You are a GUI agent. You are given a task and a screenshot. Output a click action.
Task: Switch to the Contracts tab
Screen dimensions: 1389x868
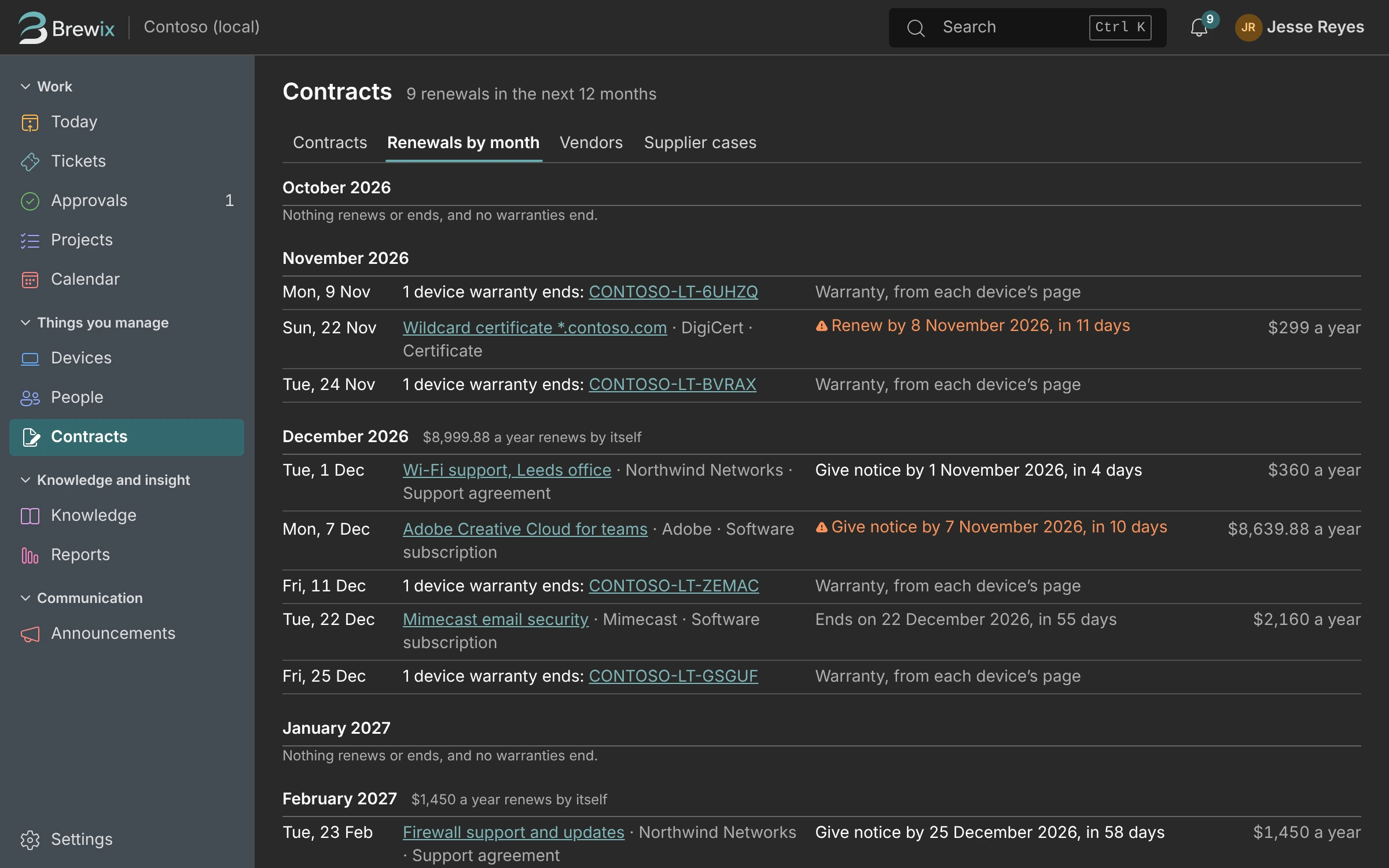coord(330,142)
